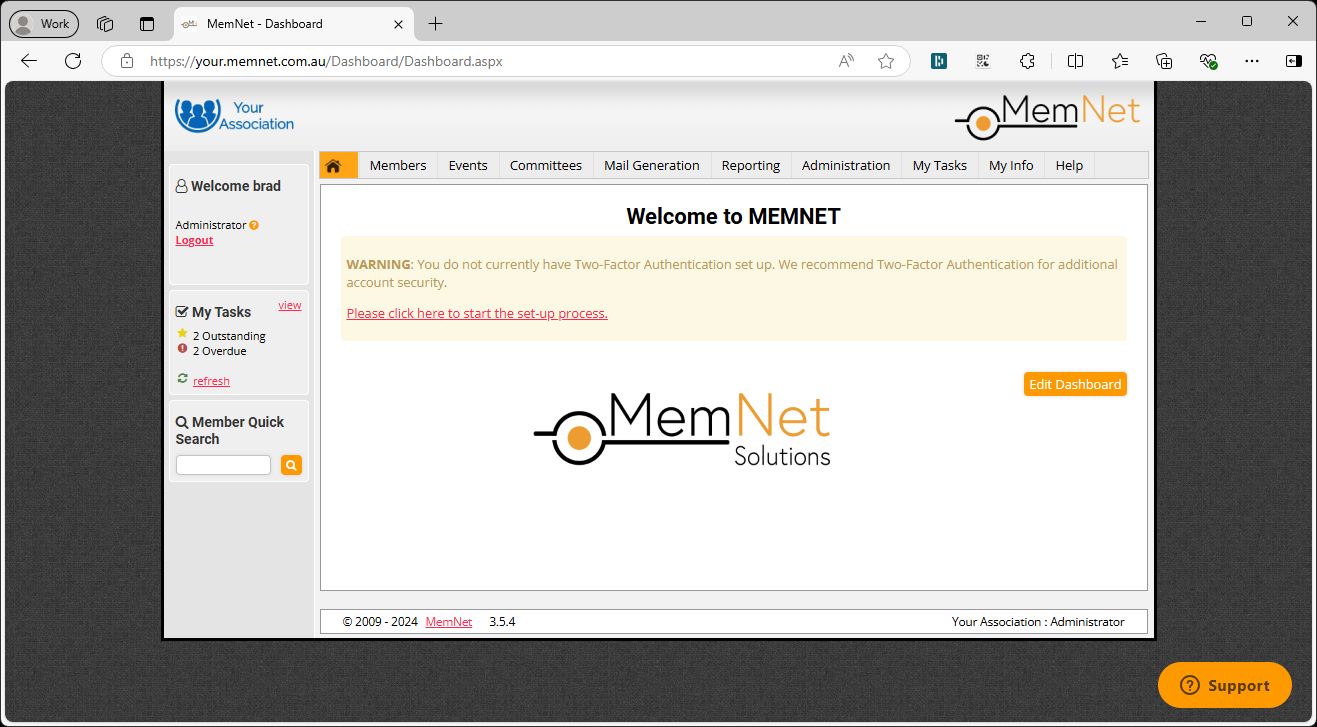
Task: Click inside the Member Quick Search field
Action: click(x=222, y=464)
